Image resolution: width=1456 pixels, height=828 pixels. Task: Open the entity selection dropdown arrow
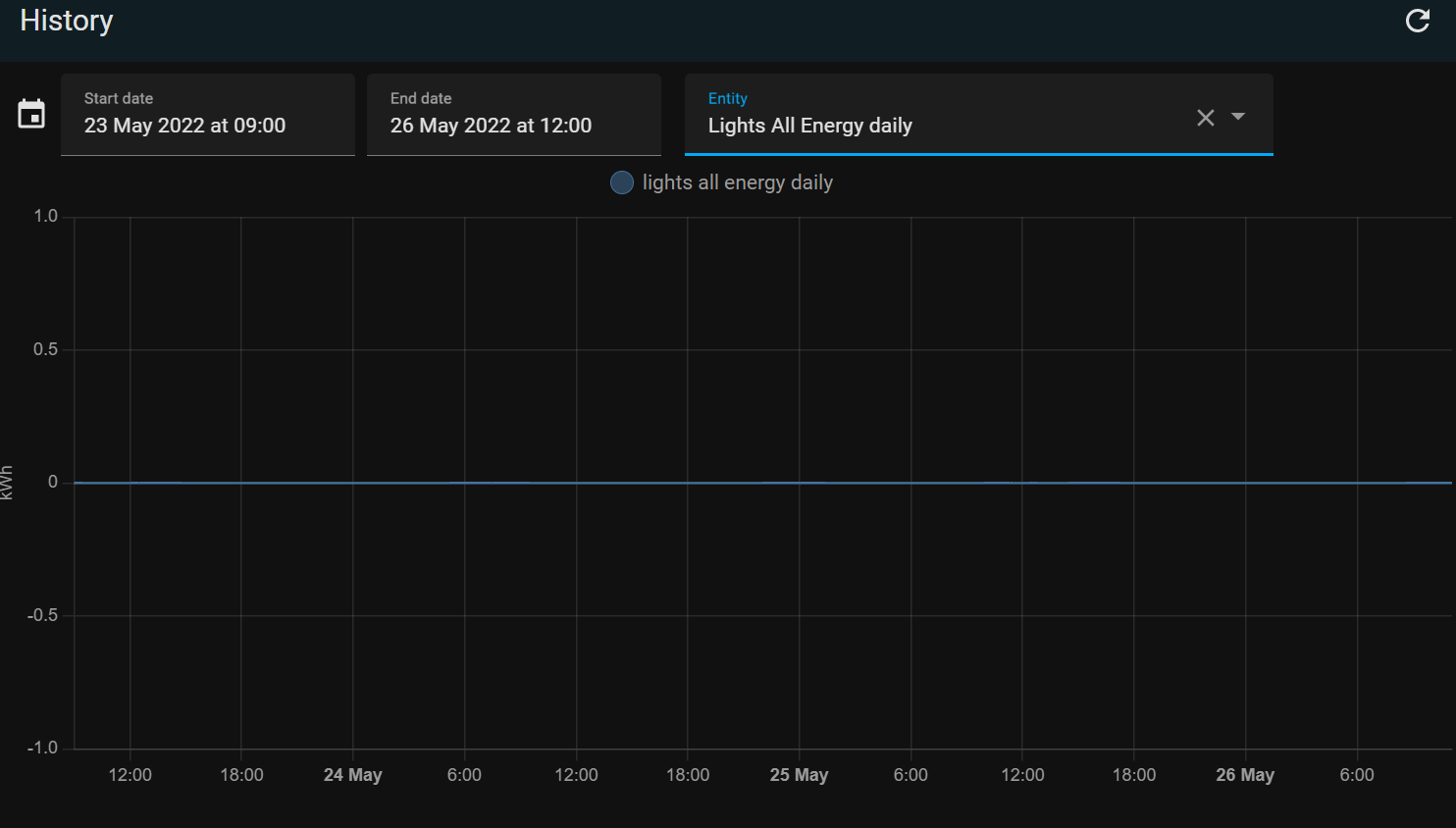(x=1238, y=117)
